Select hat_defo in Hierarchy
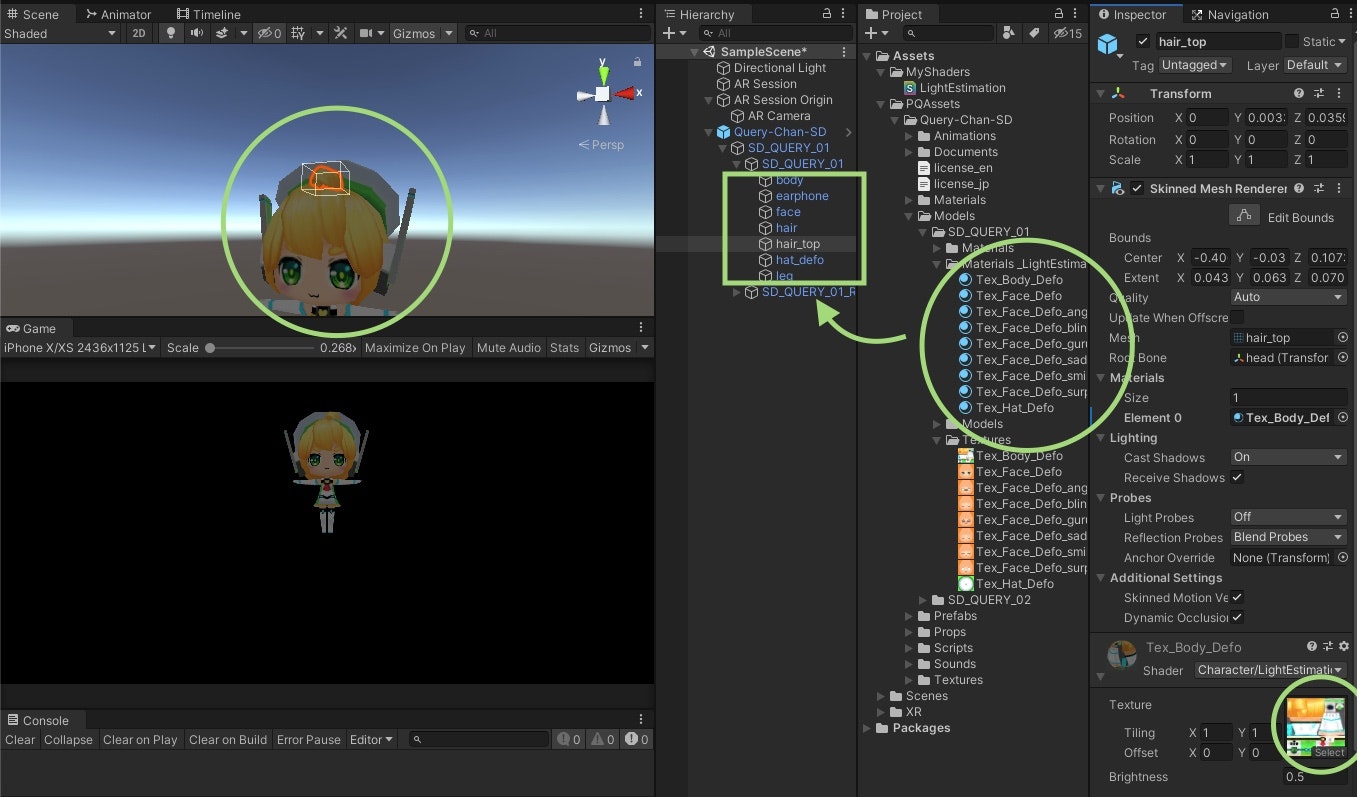Viewport: 1357px width, 797px height. pos(800,260)
